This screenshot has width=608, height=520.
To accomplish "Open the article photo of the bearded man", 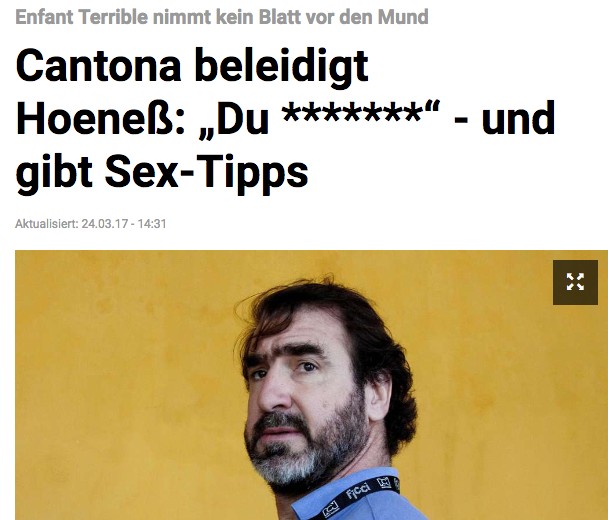I will tap(311, 385).
